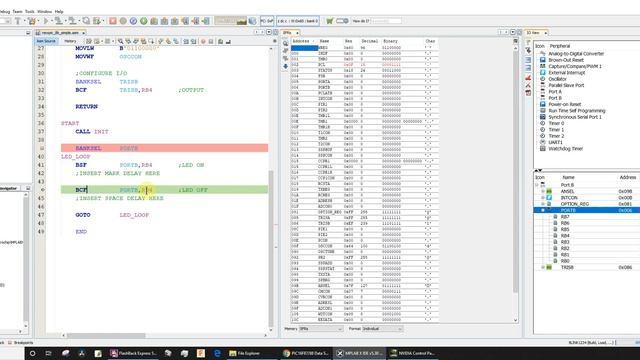Viewport: 640px width, 360px height.
Task: Click the memory usage gauge in toolbar
Action: click(x=231, y=21)
